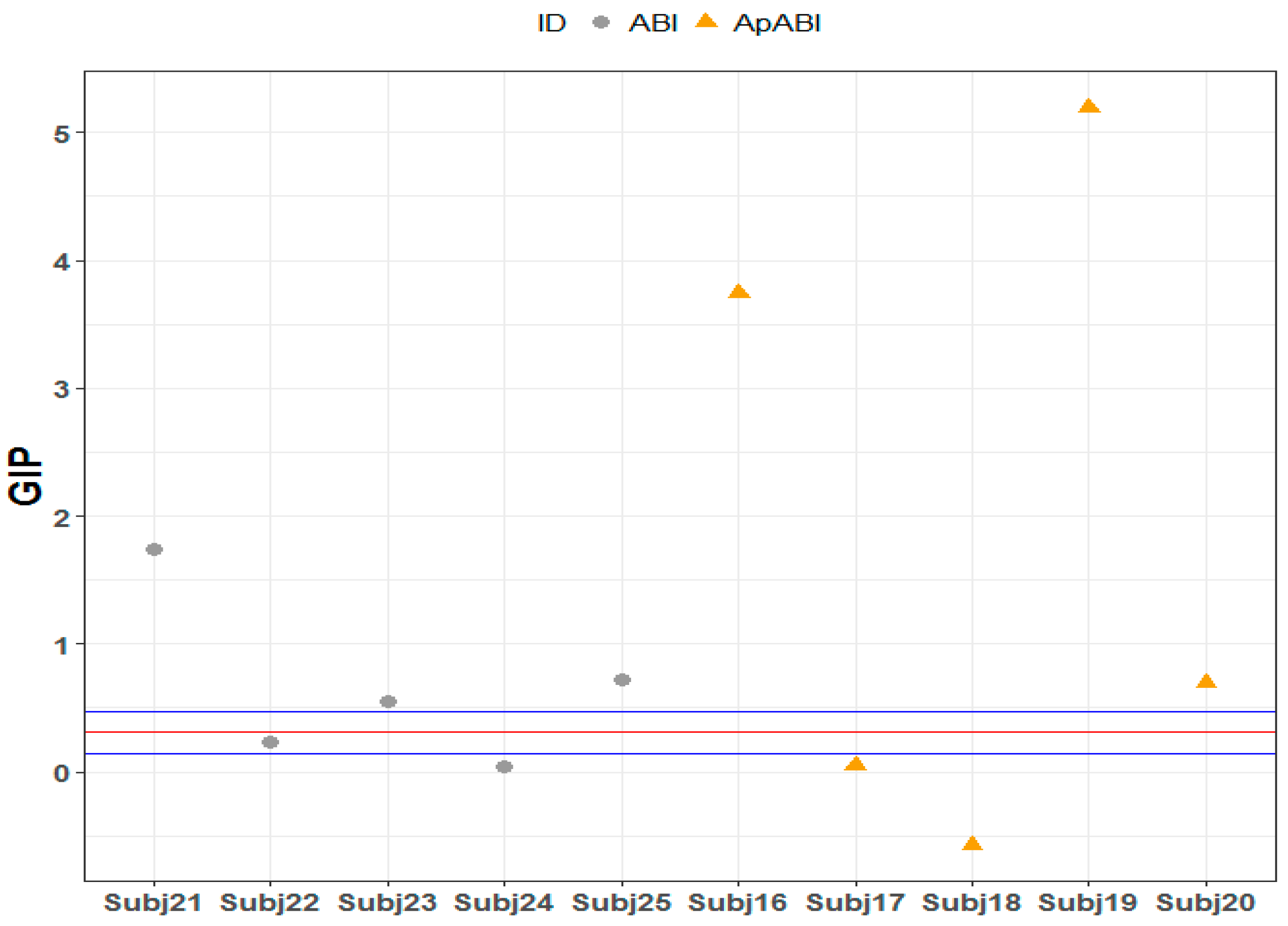This screenshot has width=1288, height=926.
Task: Click the upper blue horizontal line
Action: pos(681,711)
